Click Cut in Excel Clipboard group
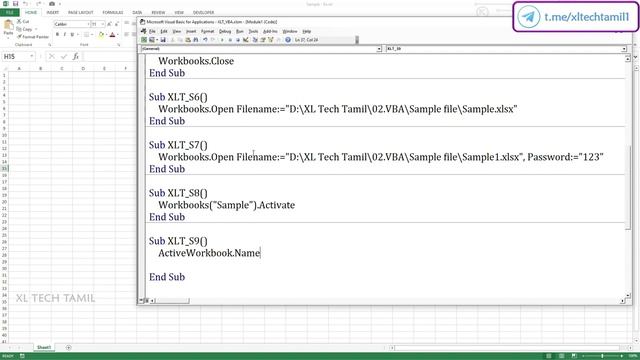Screen dimensions: 640x360 [23, 21]
